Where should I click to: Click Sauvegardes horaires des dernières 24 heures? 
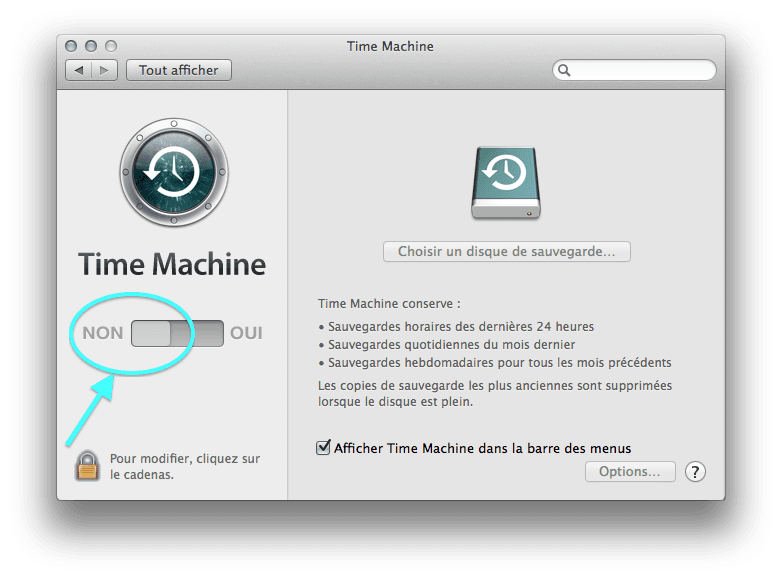(461, 327)
